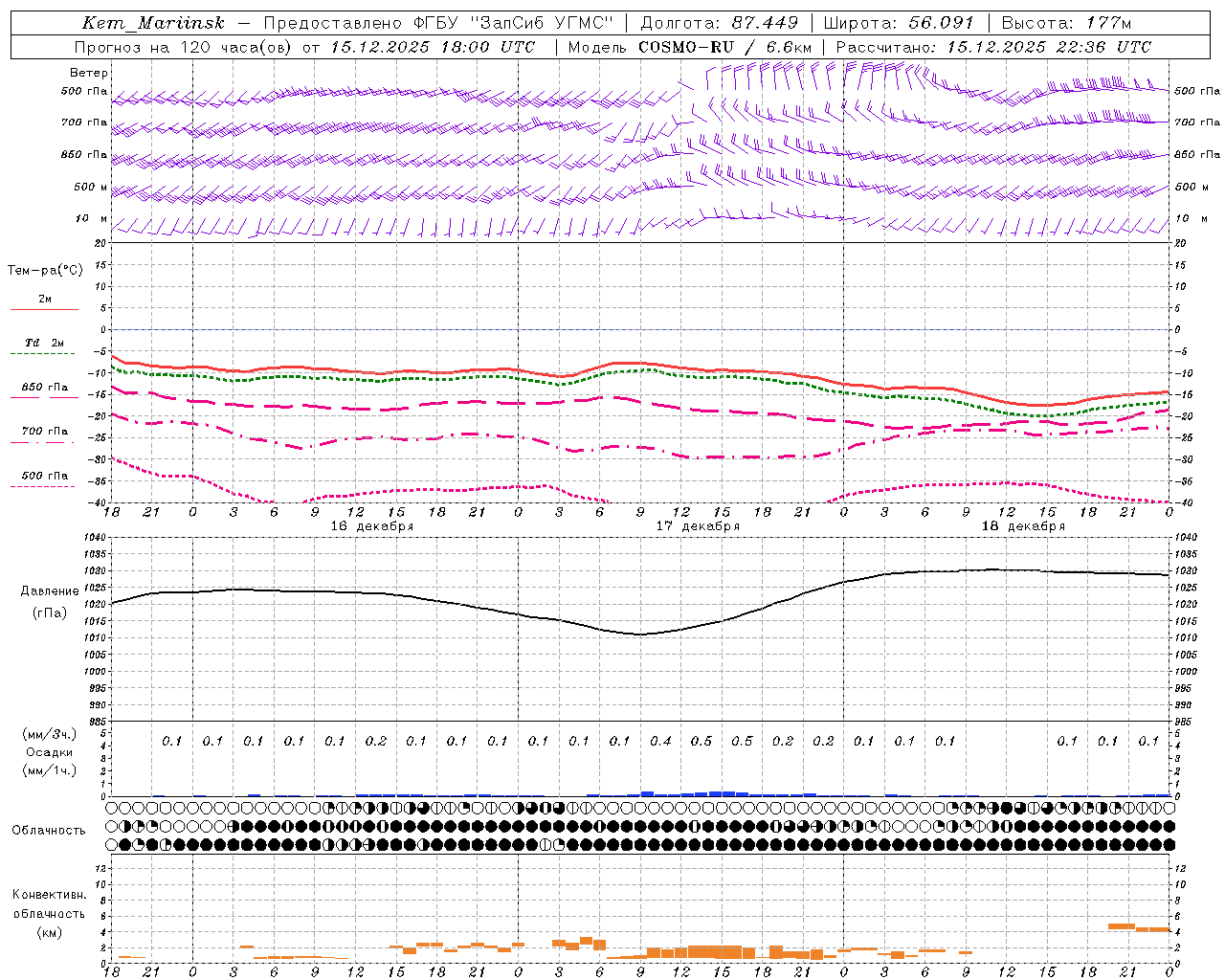This screenshot has width=1225, height=980.
Task: Click the '(гПа)' unit under Давление
Action: click(x=50, y=612)
